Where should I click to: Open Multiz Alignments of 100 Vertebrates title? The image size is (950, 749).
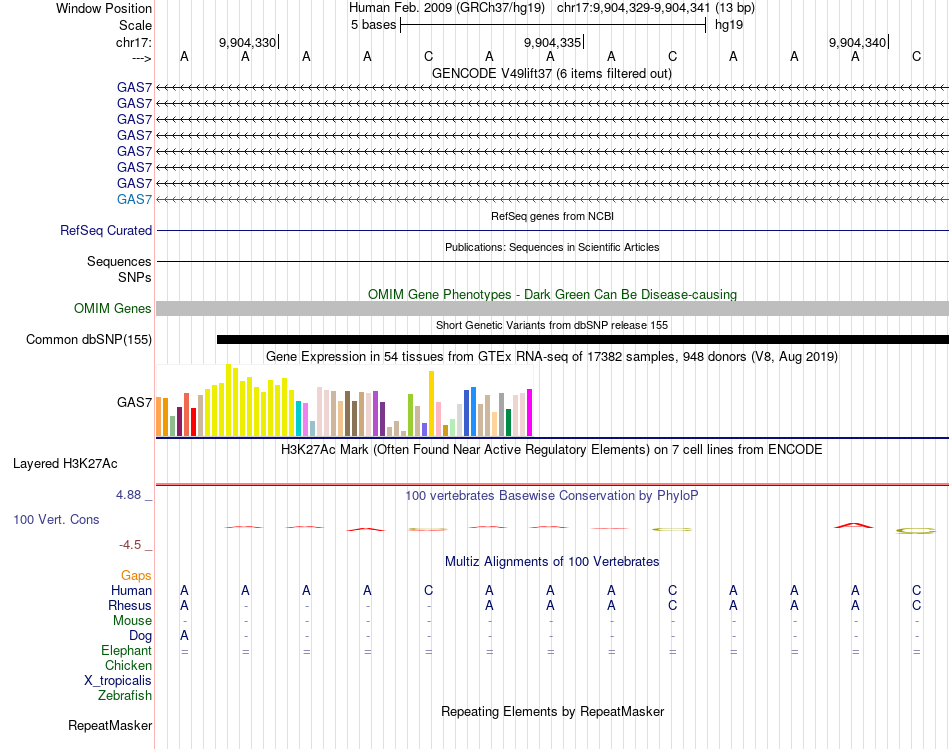[x=552, y=562]
